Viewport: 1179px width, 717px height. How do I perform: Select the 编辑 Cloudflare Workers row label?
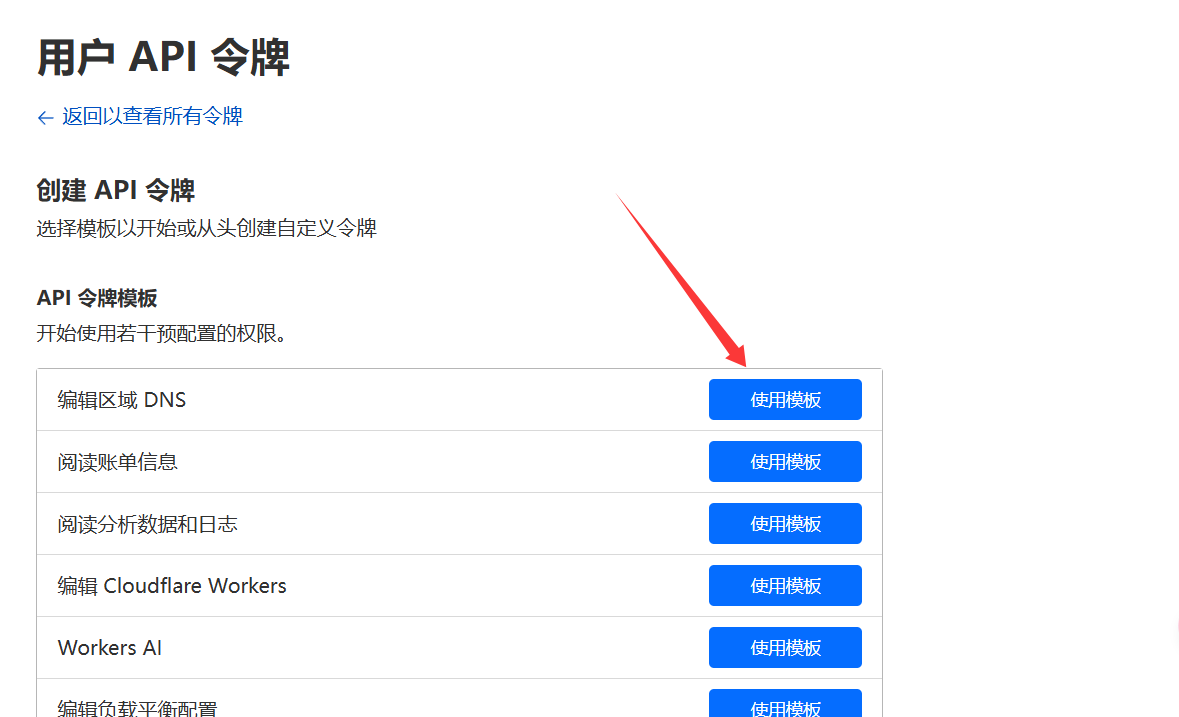point(172,586)
